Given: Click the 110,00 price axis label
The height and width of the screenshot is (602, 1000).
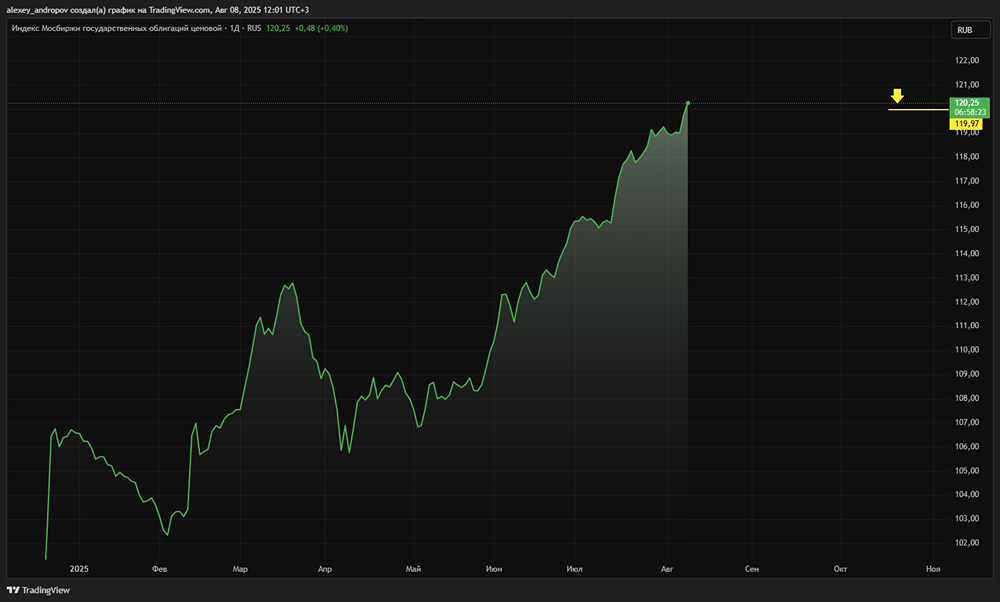Looking at the screenshot, I should click(967, 350).
